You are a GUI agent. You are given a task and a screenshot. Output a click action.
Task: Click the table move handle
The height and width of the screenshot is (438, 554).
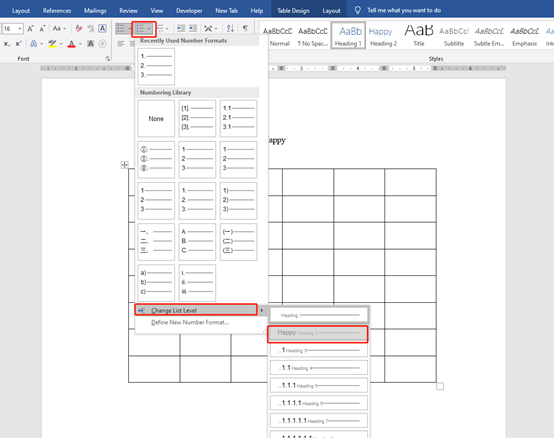(125, 165)
